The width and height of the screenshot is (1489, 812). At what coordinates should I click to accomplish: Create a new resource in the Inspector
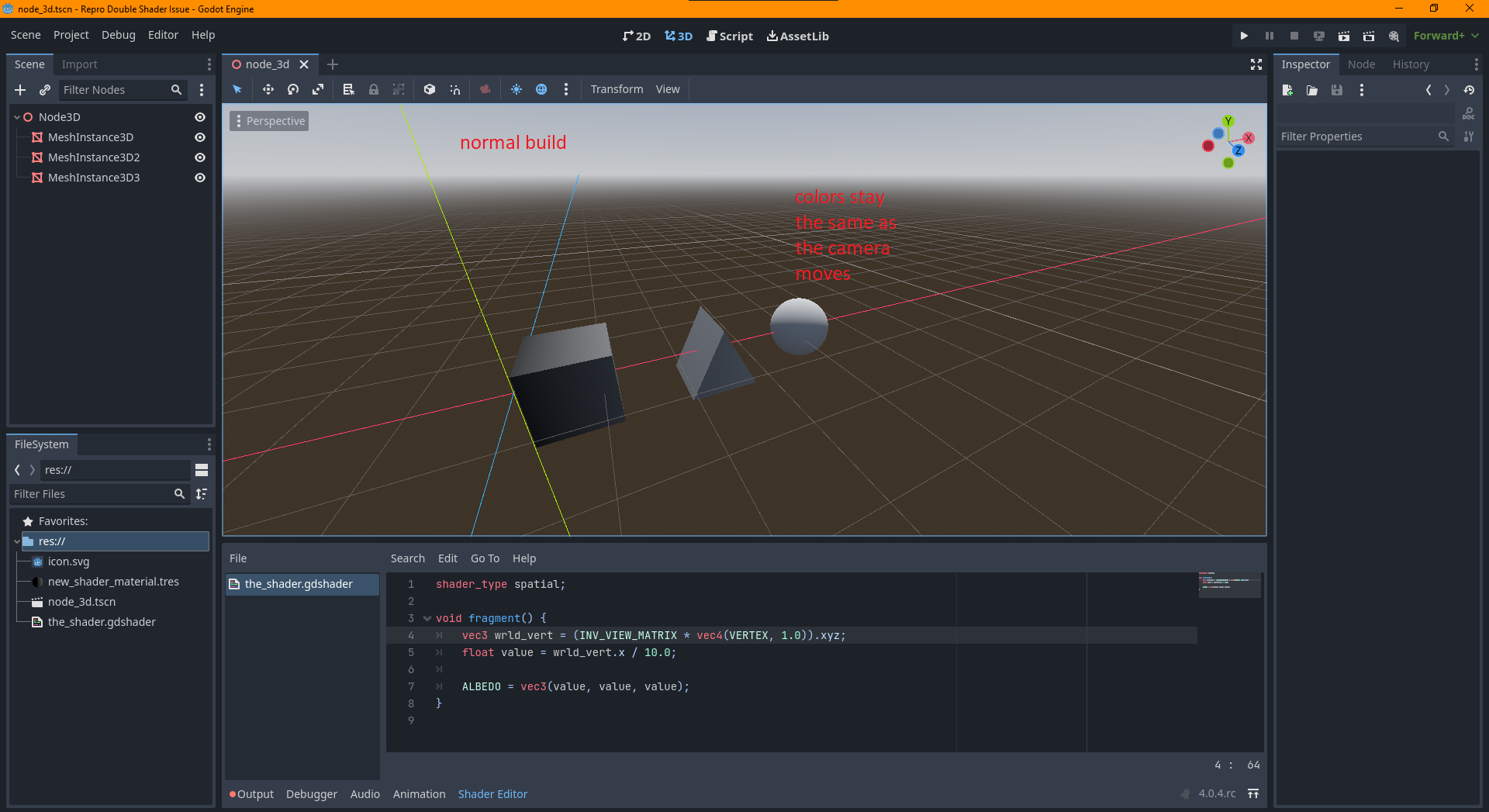point(1287,90)
